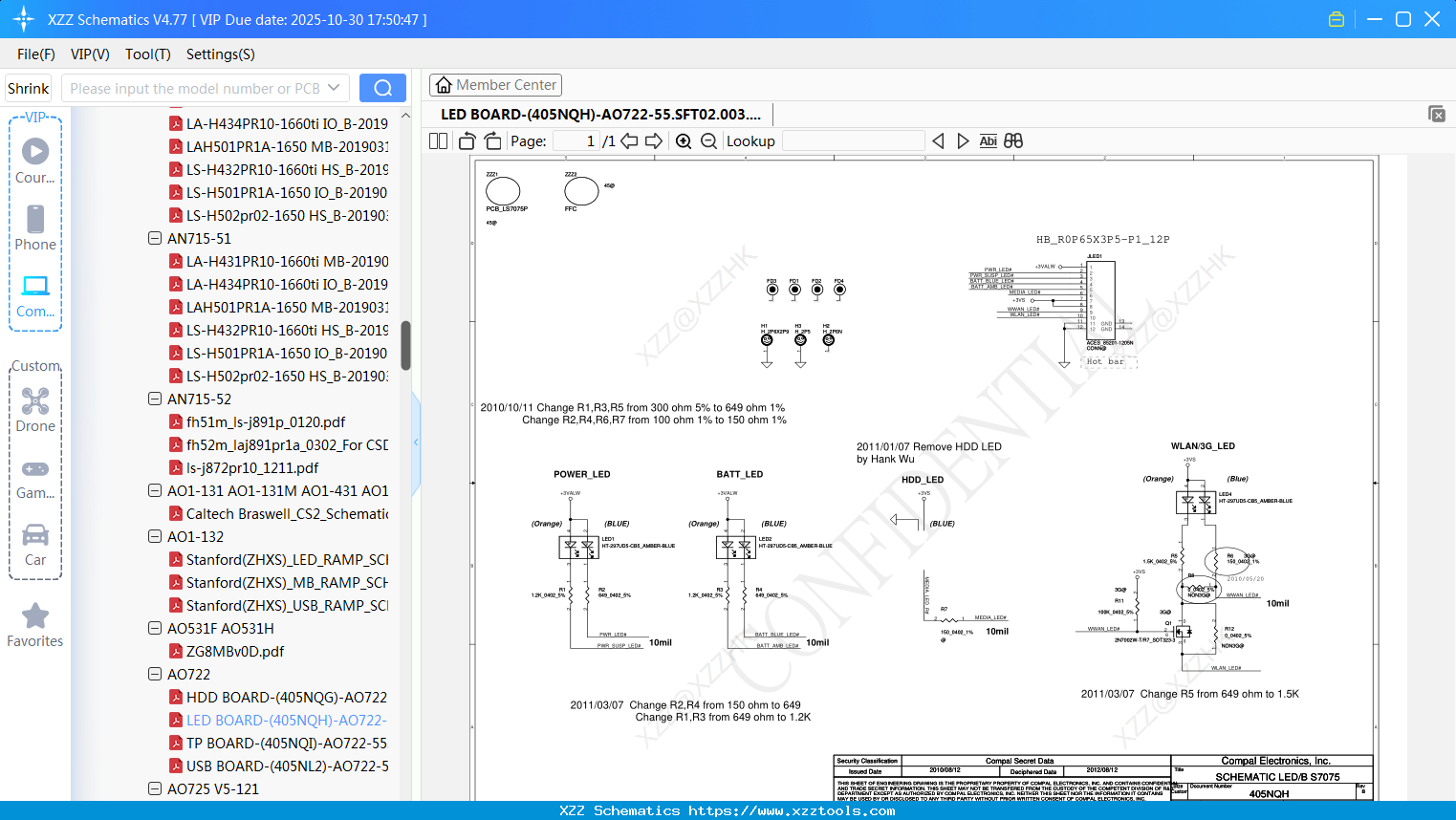Toggle the Abi whole-word match option
This screenshot has height=820, width=1456.
(988, 141)
